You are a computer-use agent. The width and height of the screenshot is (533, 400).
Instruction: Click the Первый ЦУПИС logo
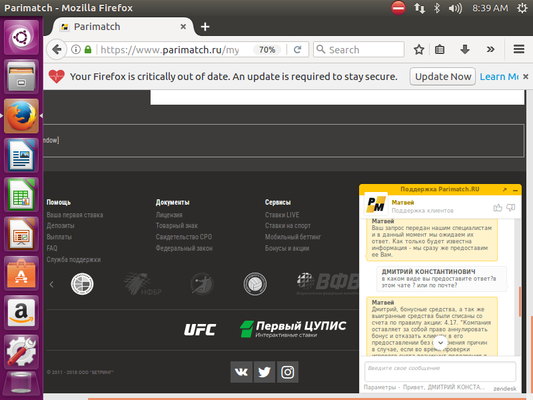pos(293,329)
